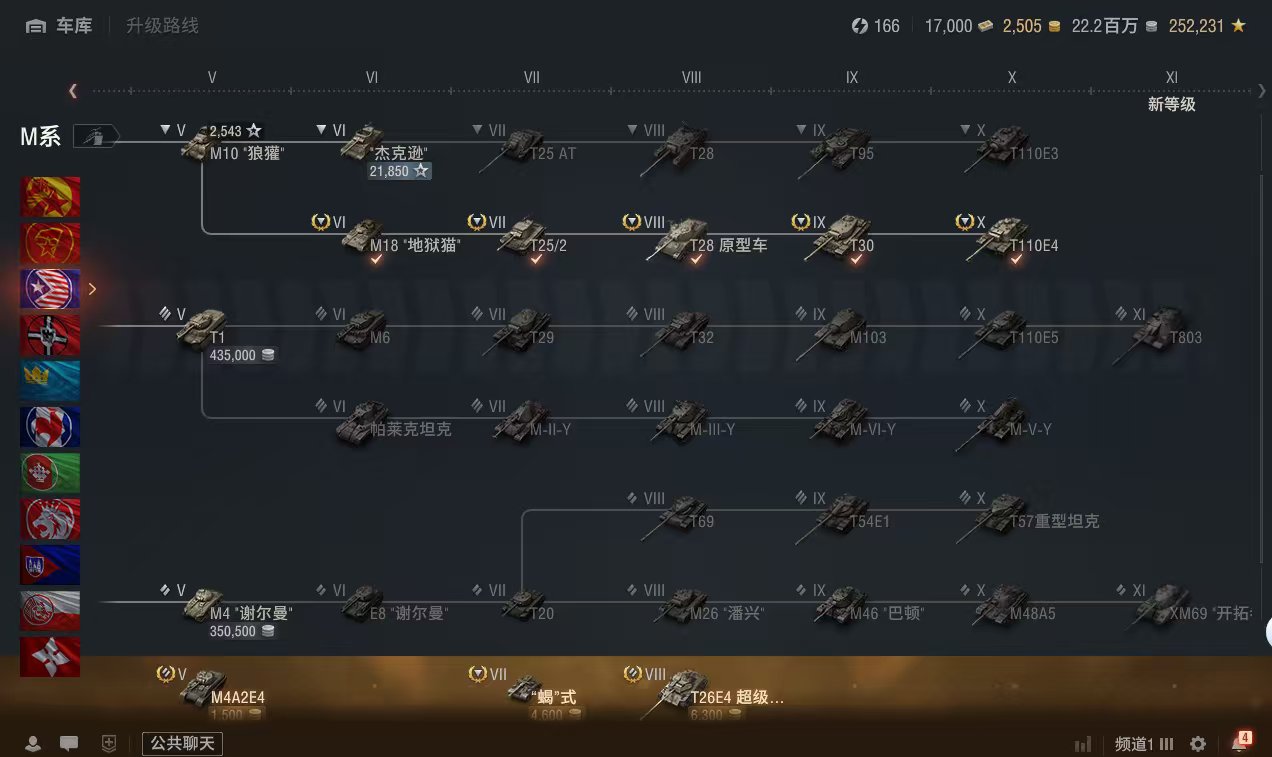
Task: Open the 公共聊天 public chat button
Action: point(182,744)
